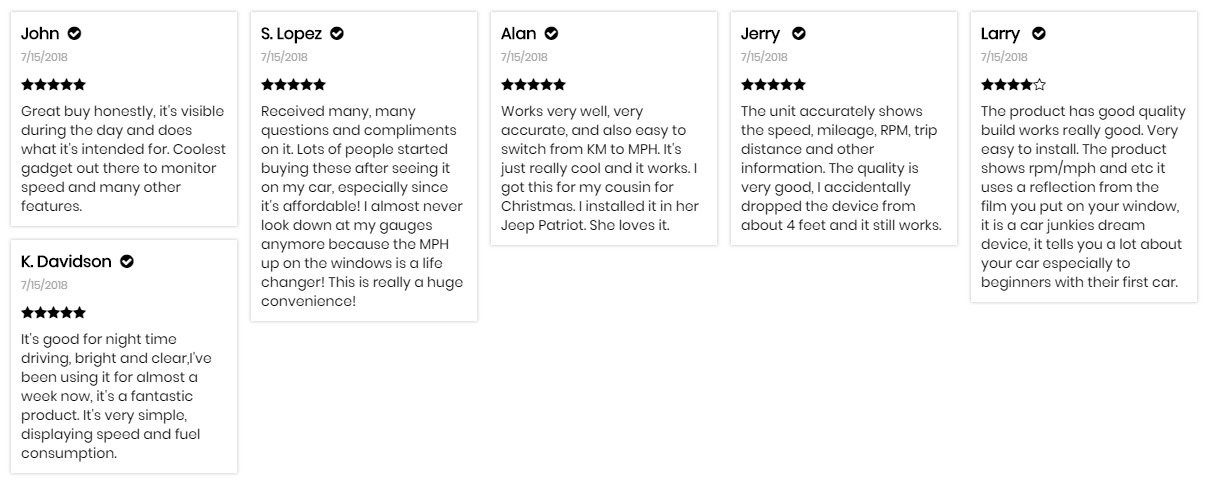Click the reviewer name K. Davidson

(66, 262)
